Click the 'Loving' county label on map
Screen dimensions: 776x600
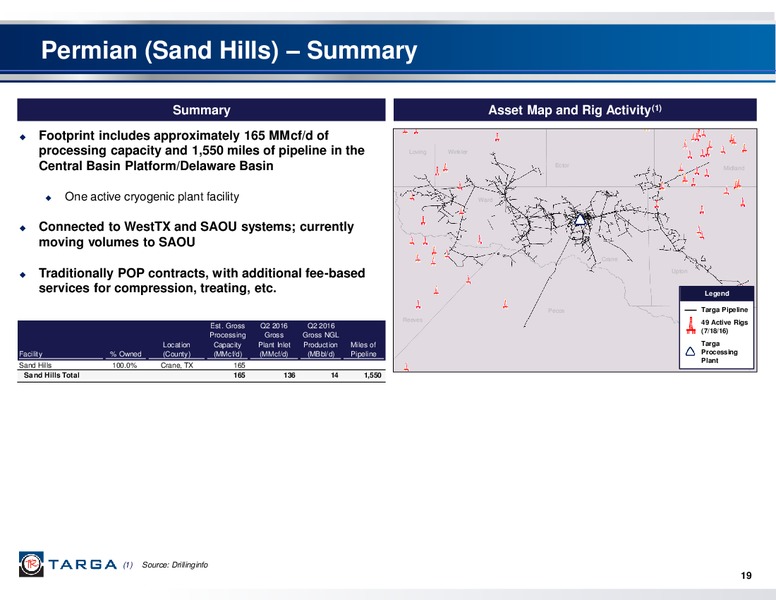pos(418,152)
